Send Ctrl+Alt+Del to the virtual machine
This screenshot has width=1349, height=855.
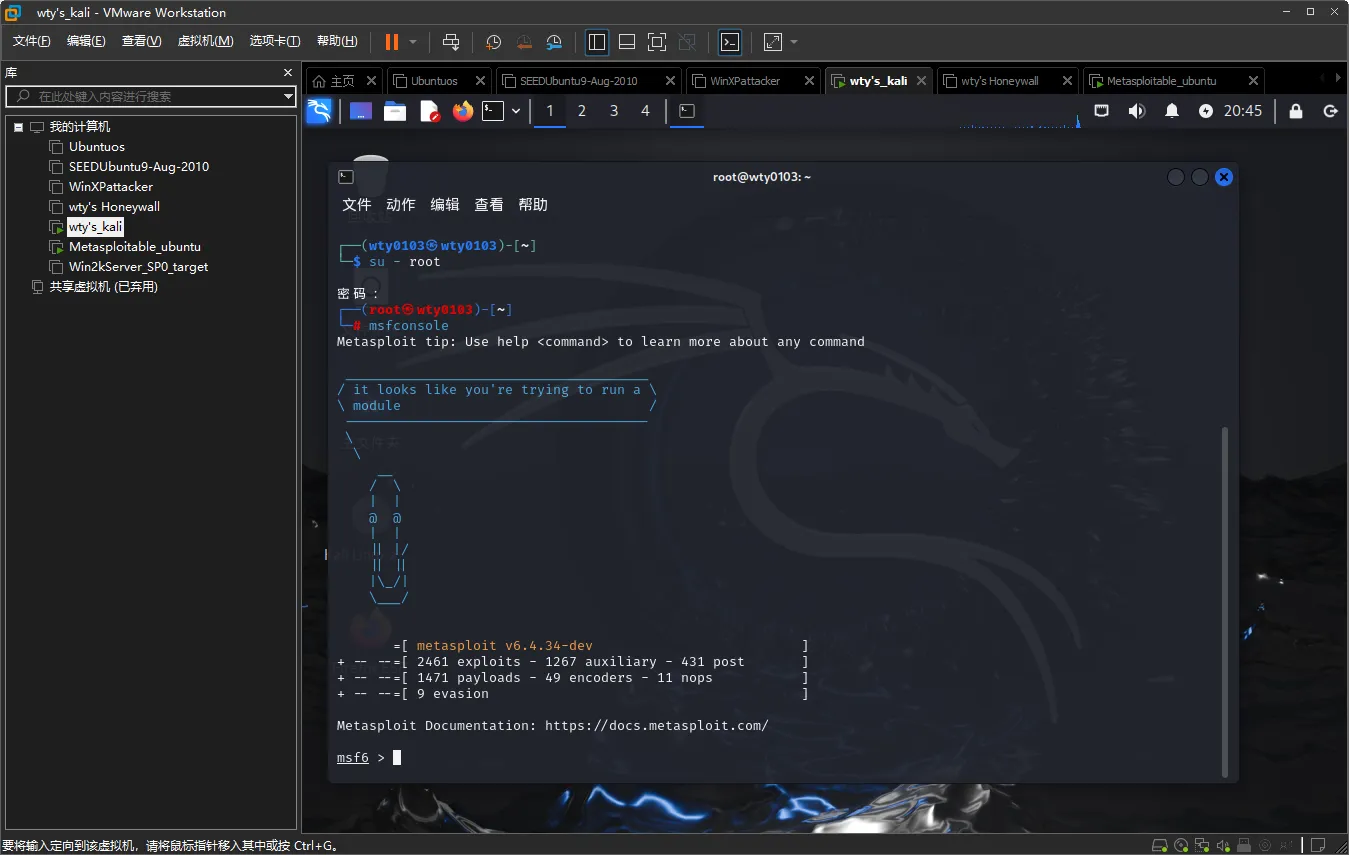pyautogui.click(x=451, y=42)
